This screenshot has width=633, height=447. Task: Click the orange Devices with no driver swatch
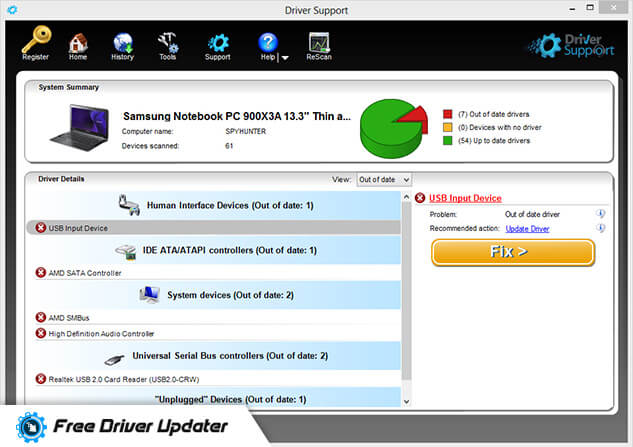click(x=447, y=128)
